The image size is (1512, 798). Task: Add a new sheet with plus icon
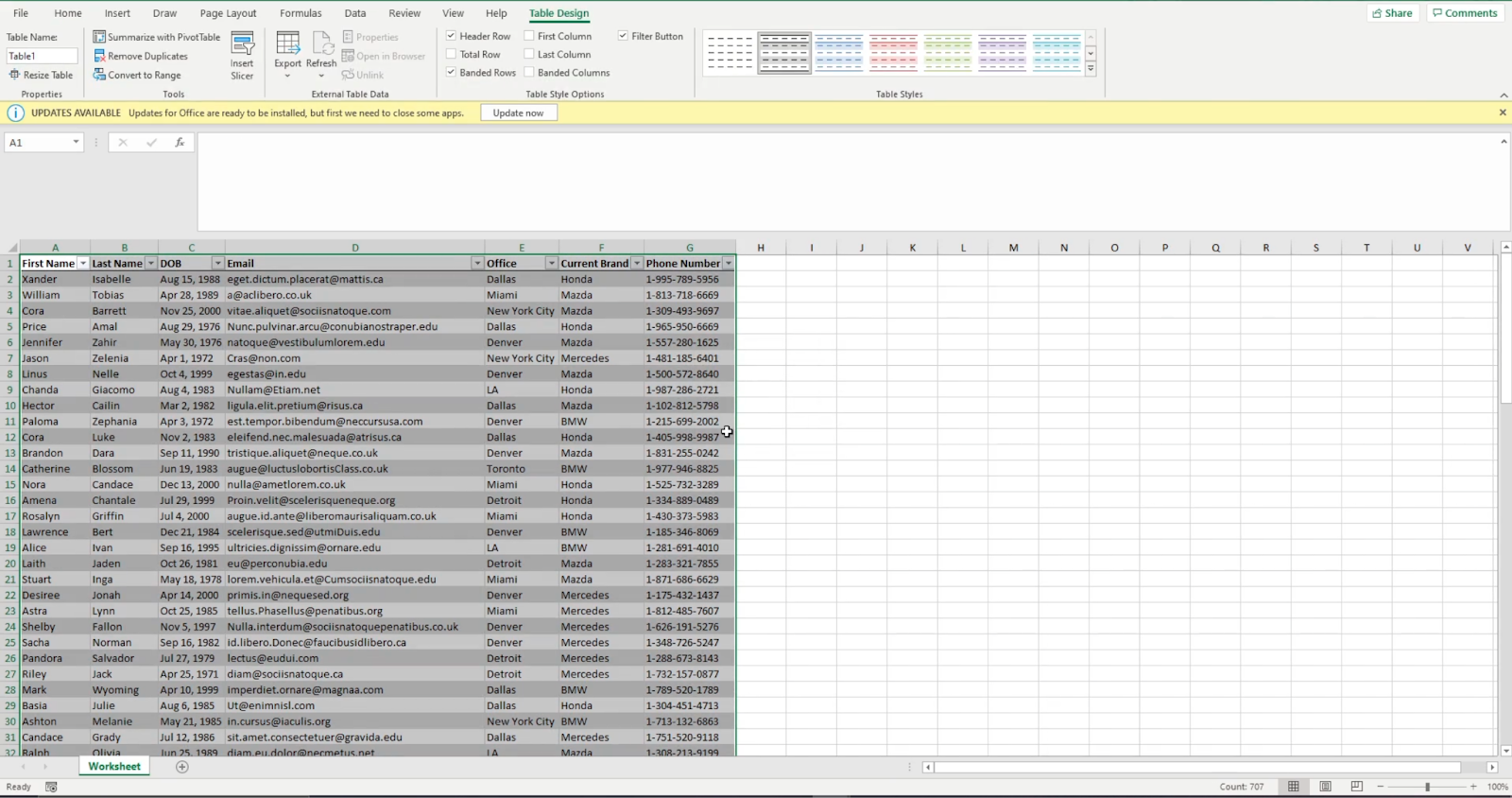[182, 767]
